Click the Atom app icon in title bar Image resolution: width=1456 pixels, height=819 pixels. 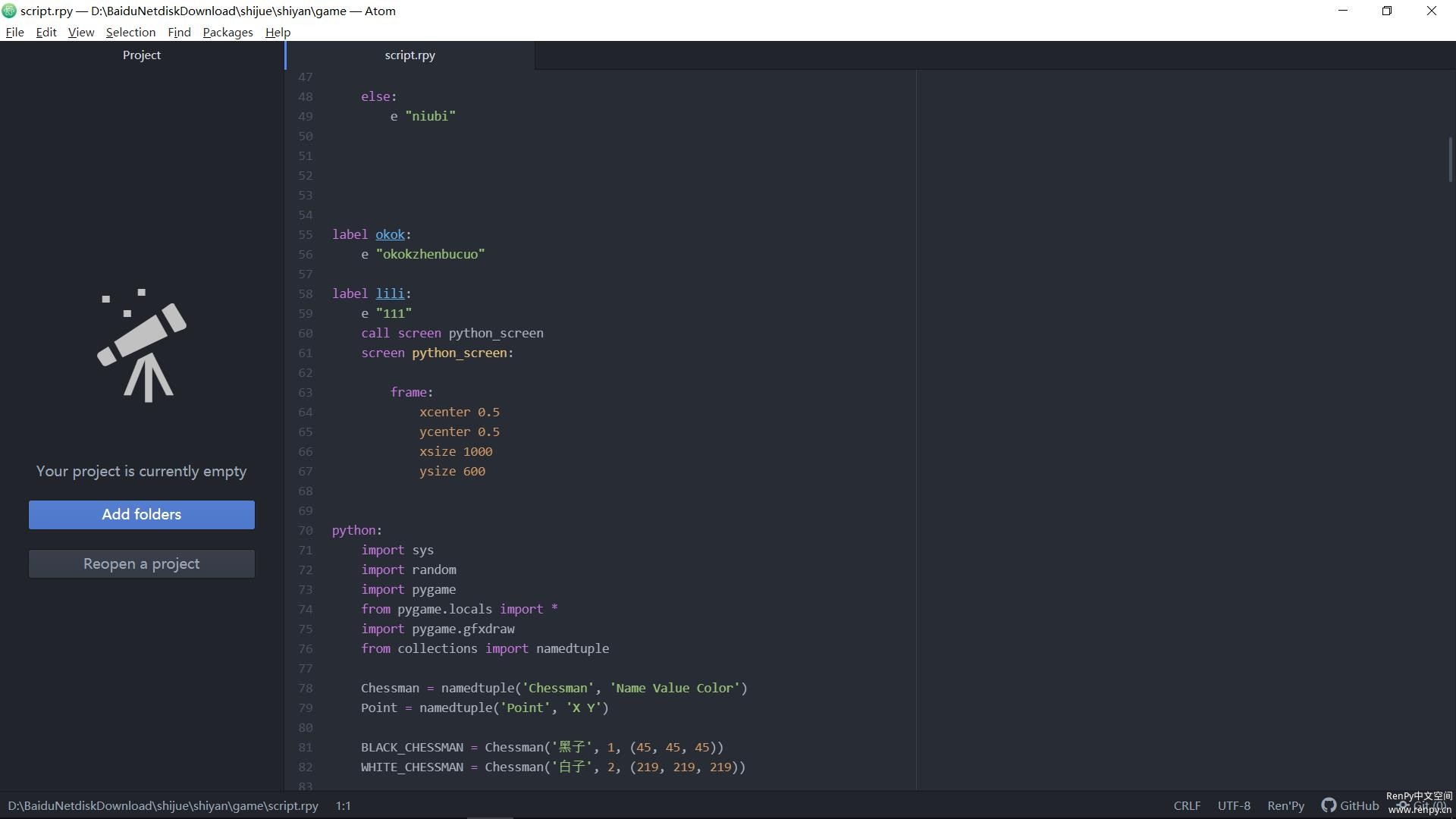pos(9,11)
